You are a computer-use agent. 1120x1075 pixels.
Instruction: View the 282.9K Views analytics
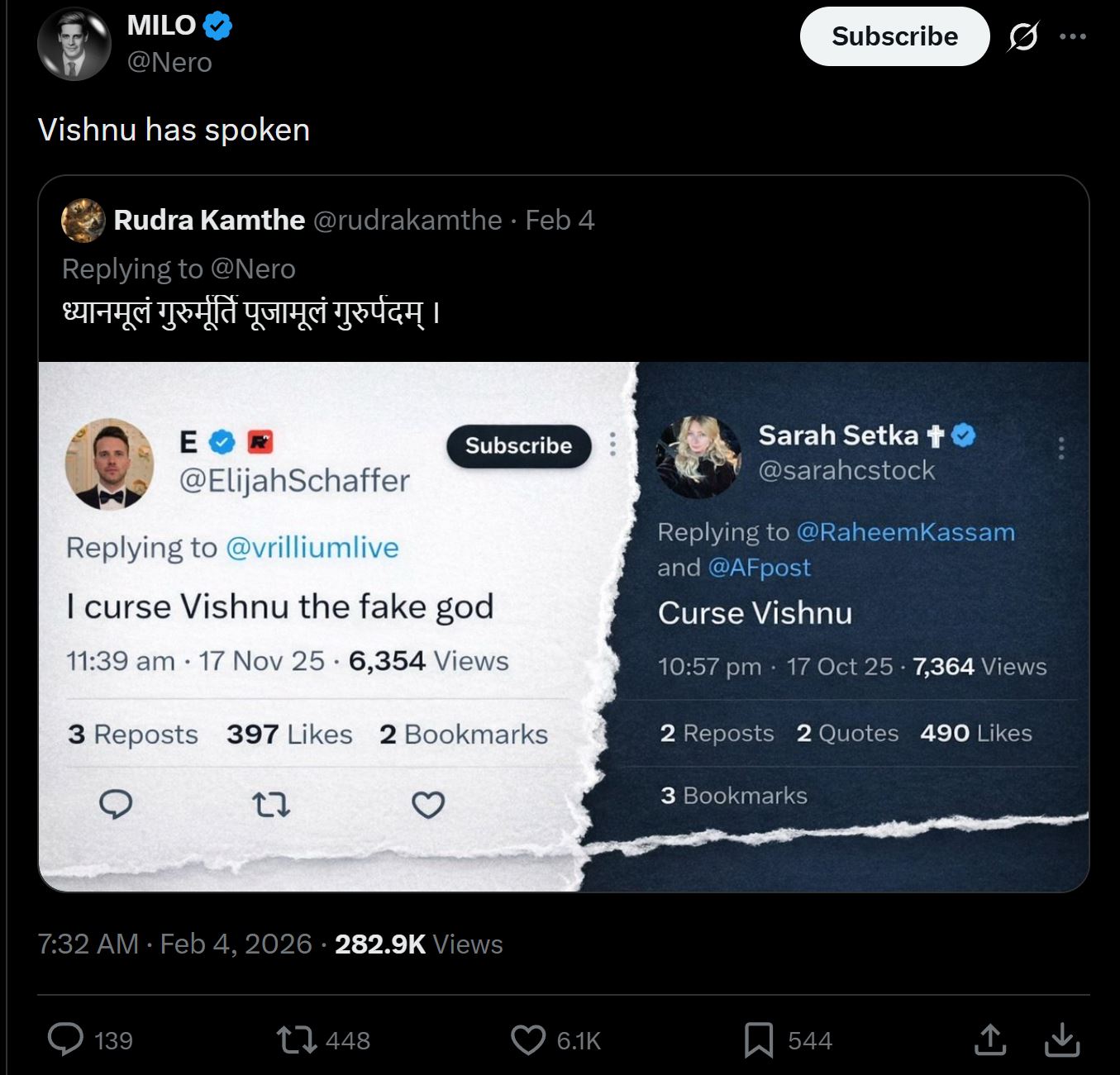click(418, 944)
